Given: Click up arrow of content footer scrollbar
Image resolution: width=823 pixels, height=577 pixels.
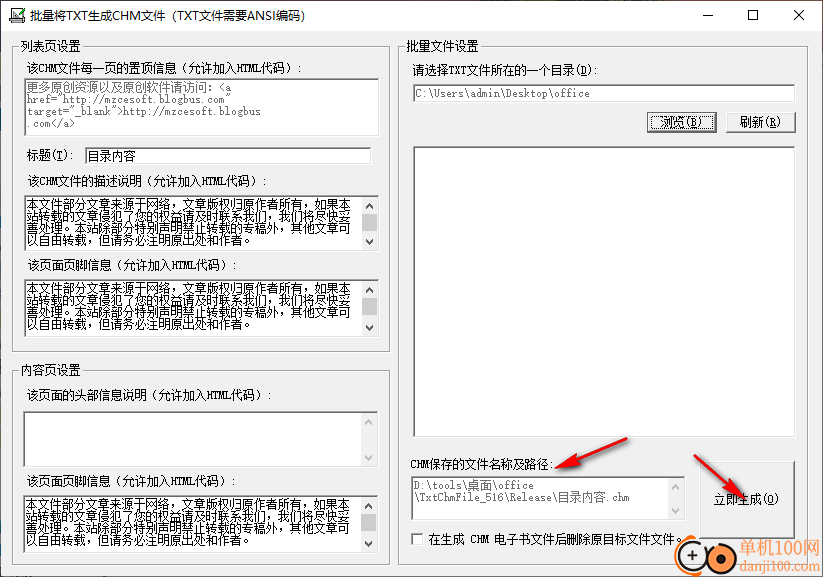Looking at the screenshot, I should pyautogui.click(x=368, y=506).
